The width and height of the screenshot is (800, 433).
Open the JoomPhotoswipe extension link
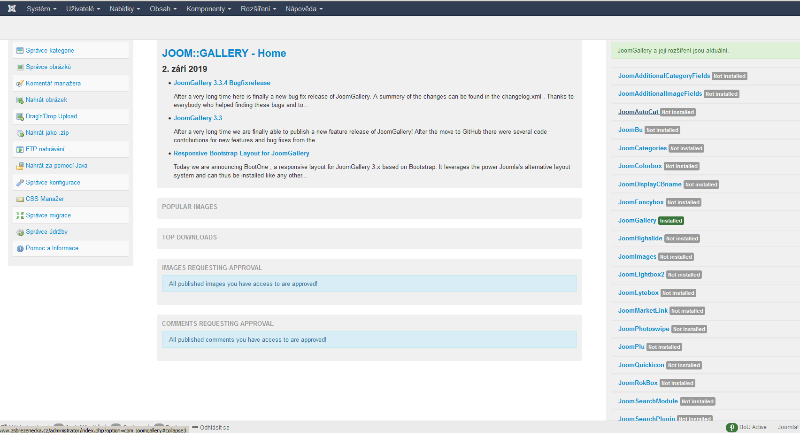coord(643,329)
